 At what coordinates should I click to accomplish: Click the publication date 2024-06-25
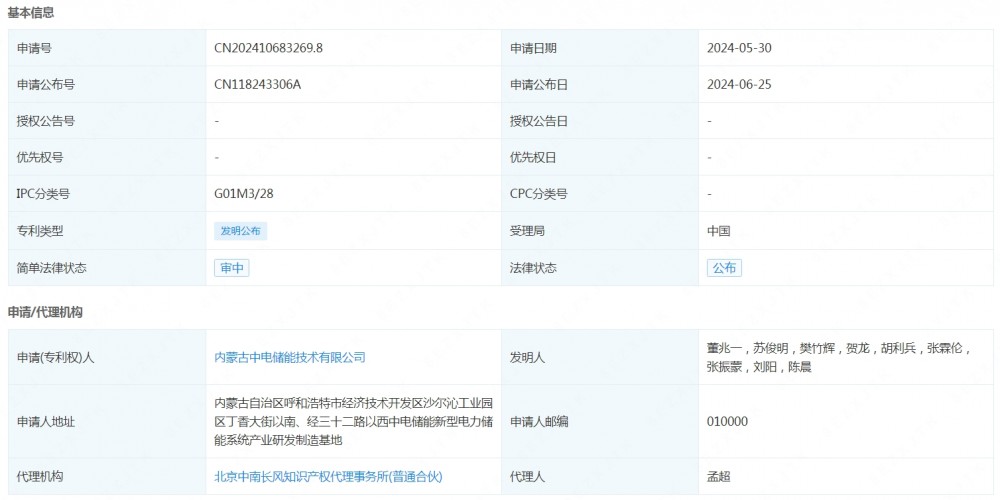[x=738, y=84]
